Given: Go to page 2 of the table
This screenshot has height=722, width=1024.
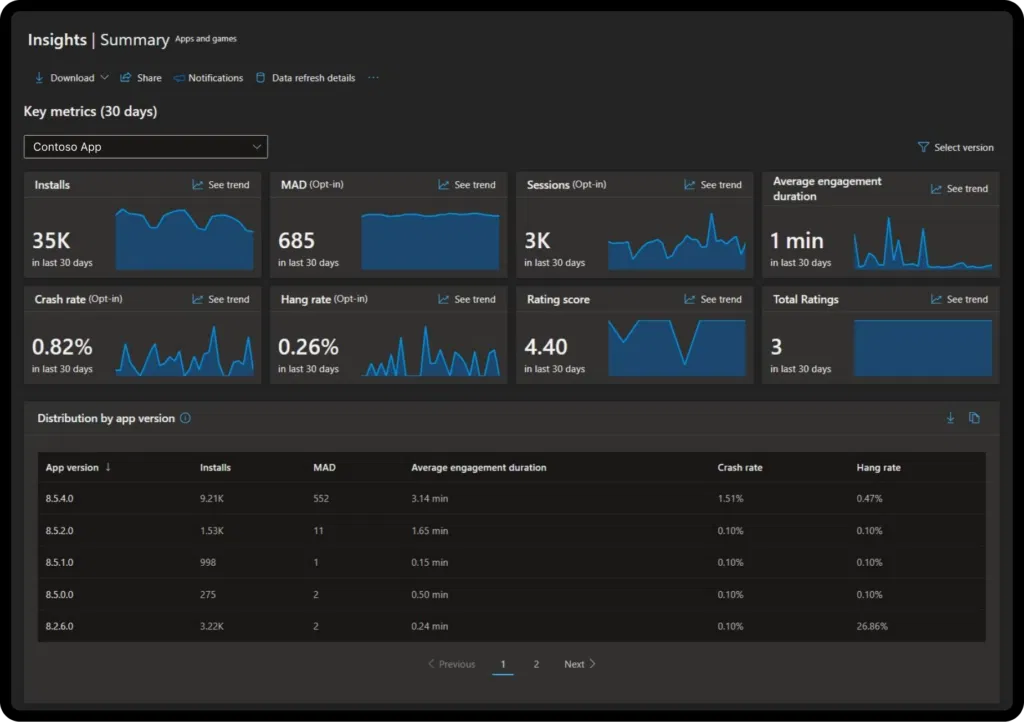Looking at the screenshot, I should [x=536, y=664].
